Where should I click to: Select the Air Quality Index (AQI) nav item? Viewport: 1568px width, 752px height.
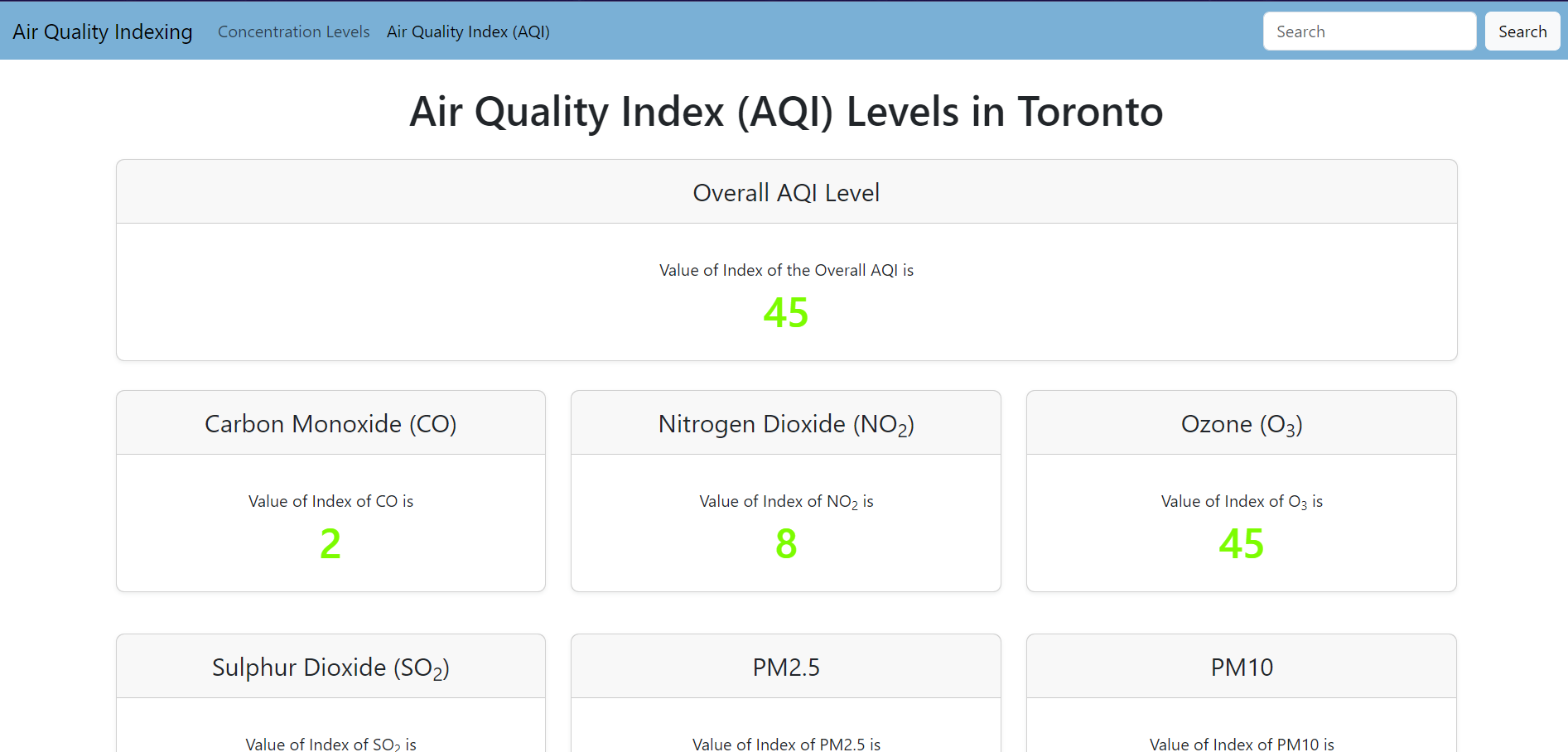[x=468, y=31]
